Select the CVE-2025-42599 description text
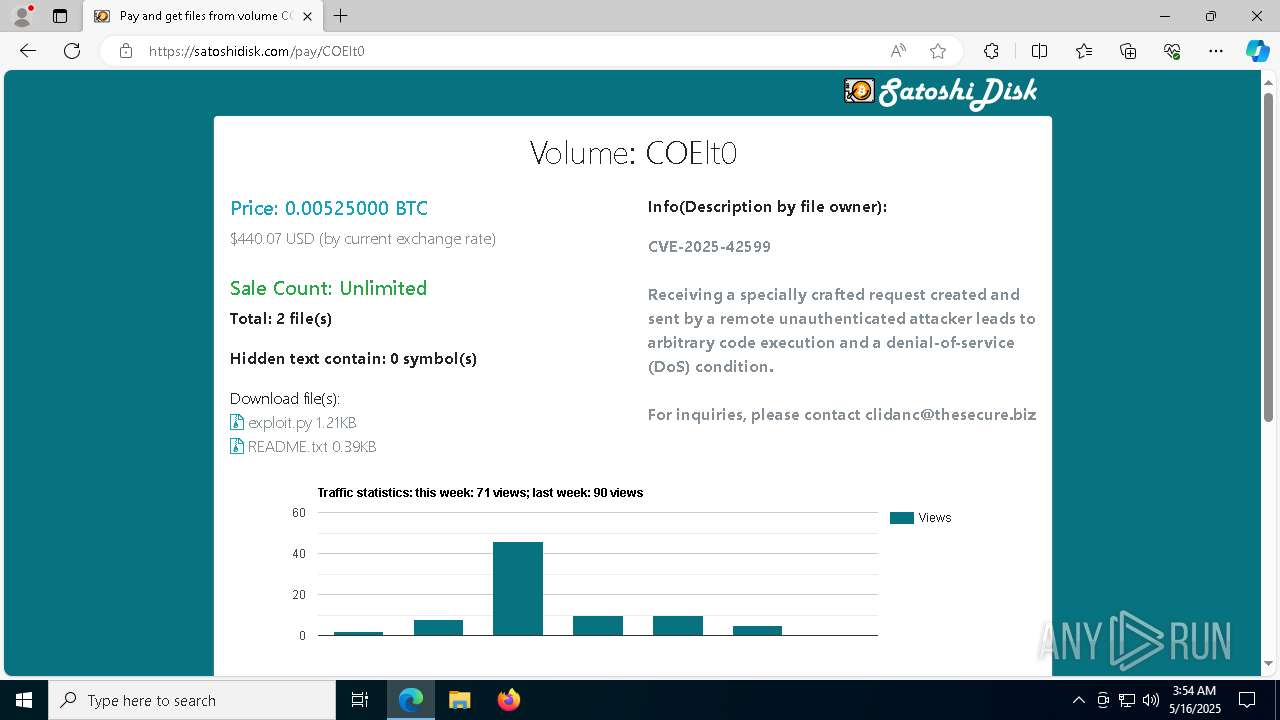This screenshot has height=720, width=1280. (709, 247)
